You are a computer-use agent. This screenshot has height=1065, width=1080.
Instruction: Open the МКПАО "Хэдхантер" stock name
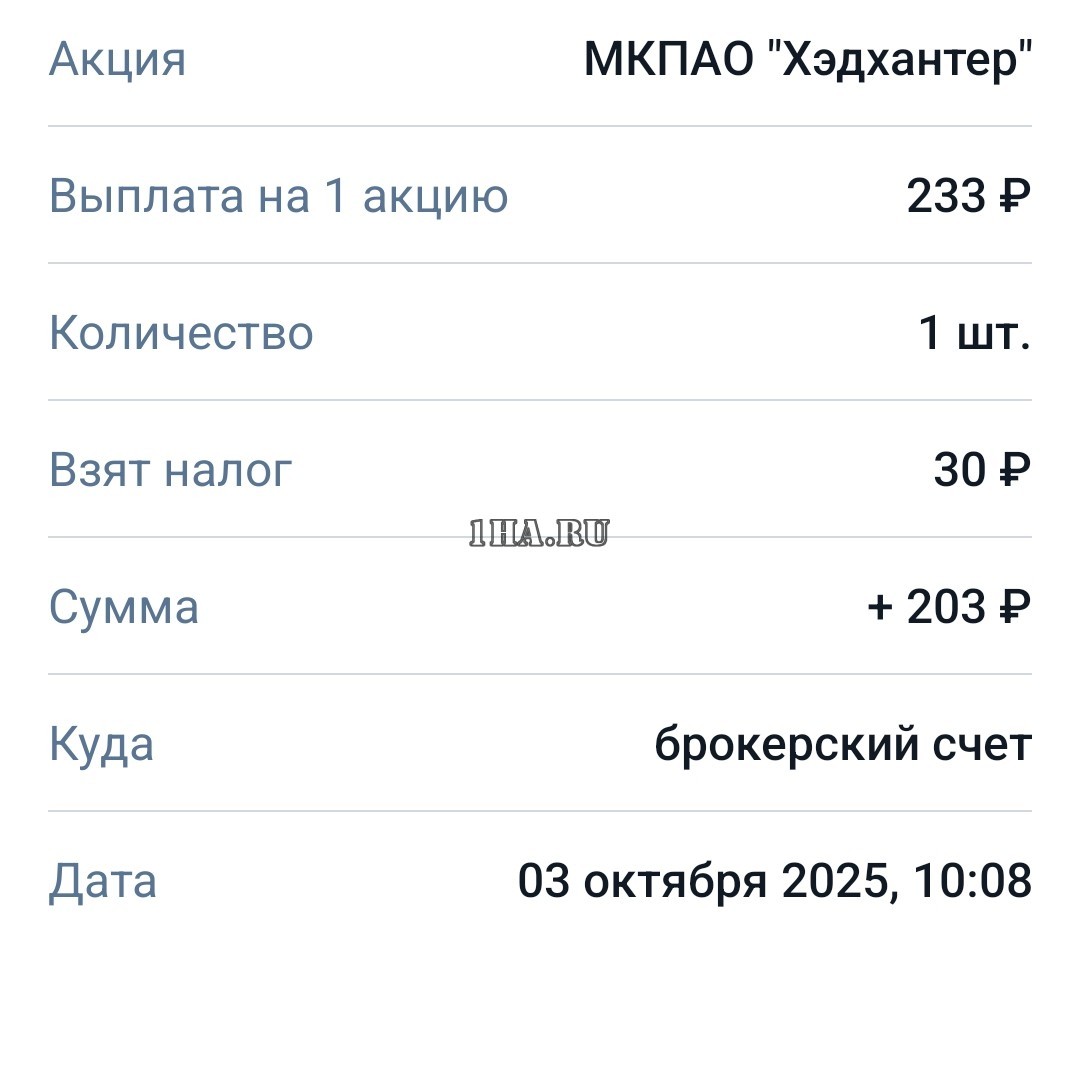tap(806, 60)
